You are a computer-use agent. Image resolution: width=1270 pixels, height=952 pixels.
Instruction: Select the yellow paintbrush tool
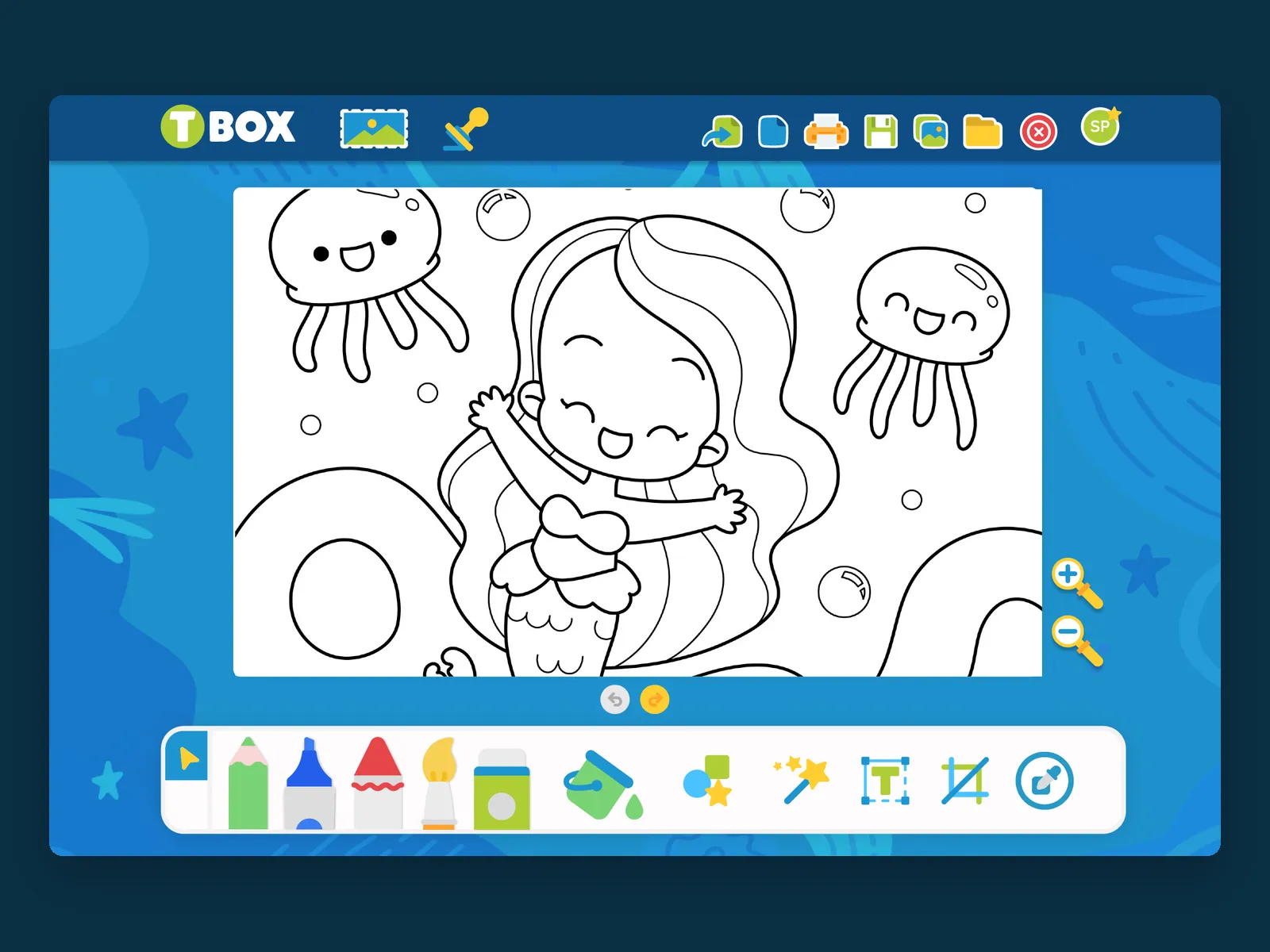pos(439,784)
